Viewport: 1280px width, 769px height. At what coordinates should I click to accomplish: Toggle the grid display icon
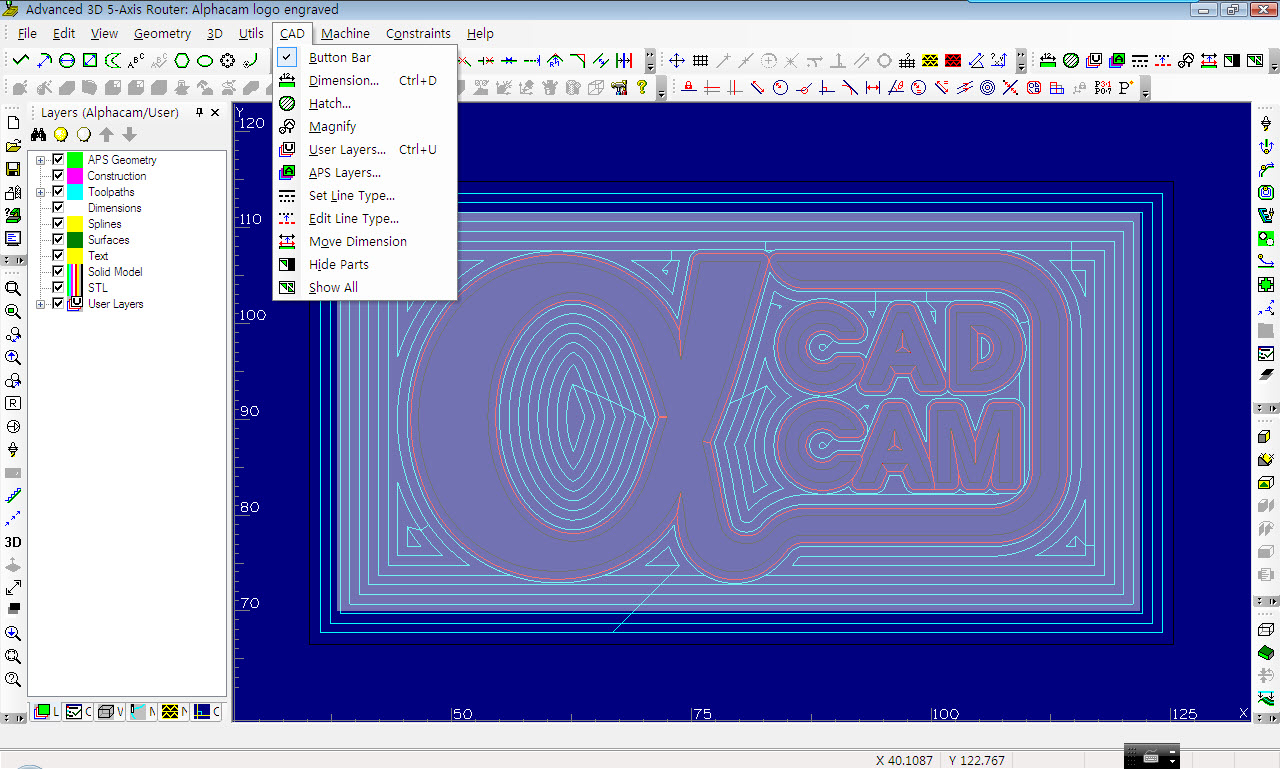pos(700,60)
